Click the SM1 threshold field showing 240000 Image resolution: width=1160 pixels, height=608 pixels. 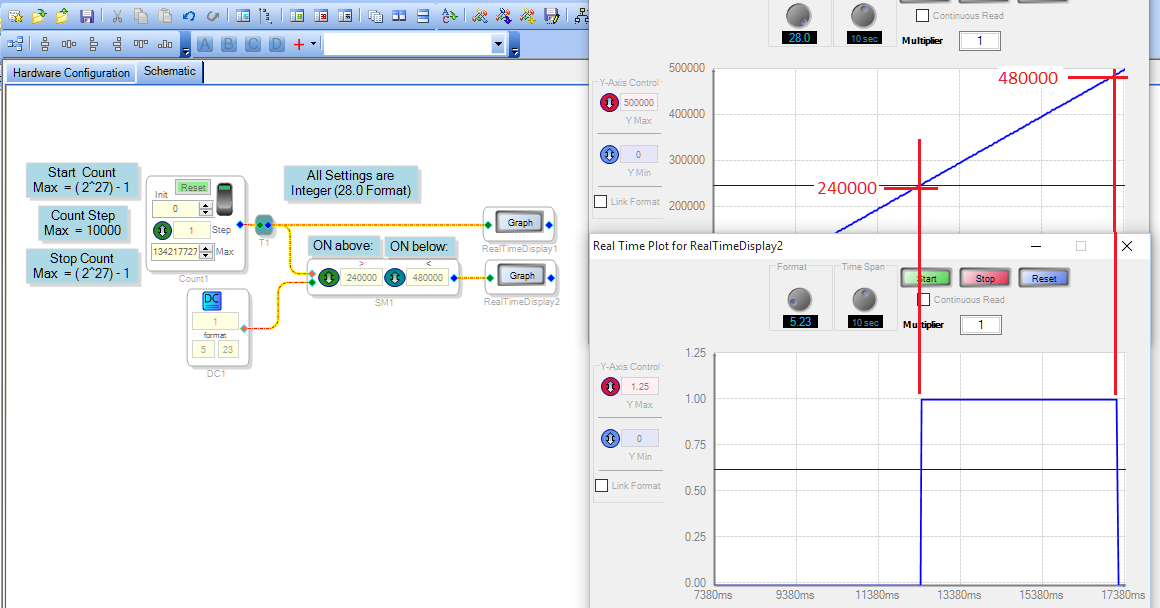point(362,278)
